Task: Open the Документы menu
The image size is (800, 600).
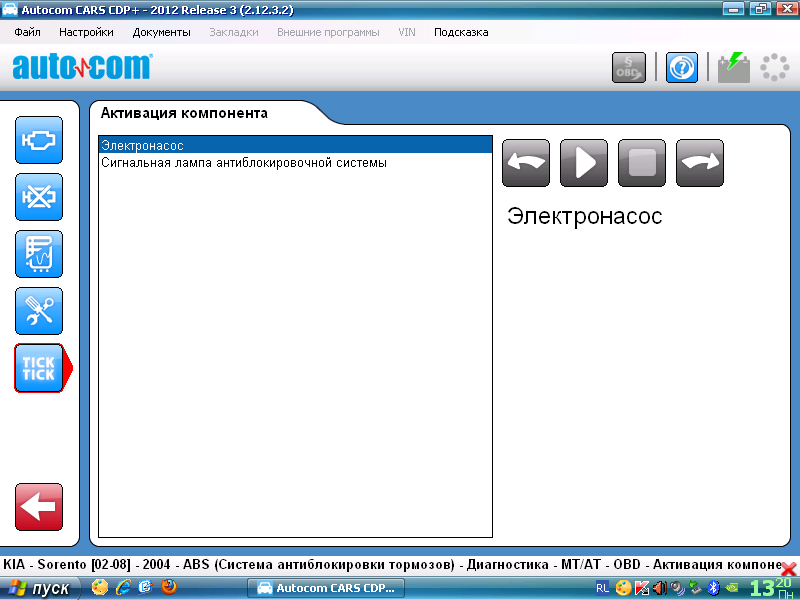Action: point(161,32)
